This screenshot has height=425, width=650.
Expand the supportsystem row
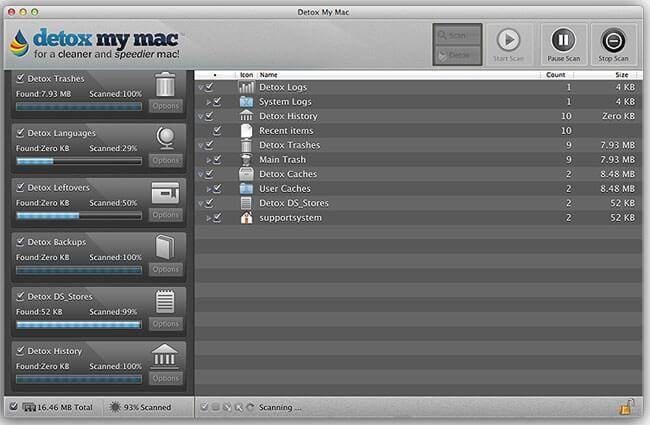pyautogui.click(x=209, y=218)
